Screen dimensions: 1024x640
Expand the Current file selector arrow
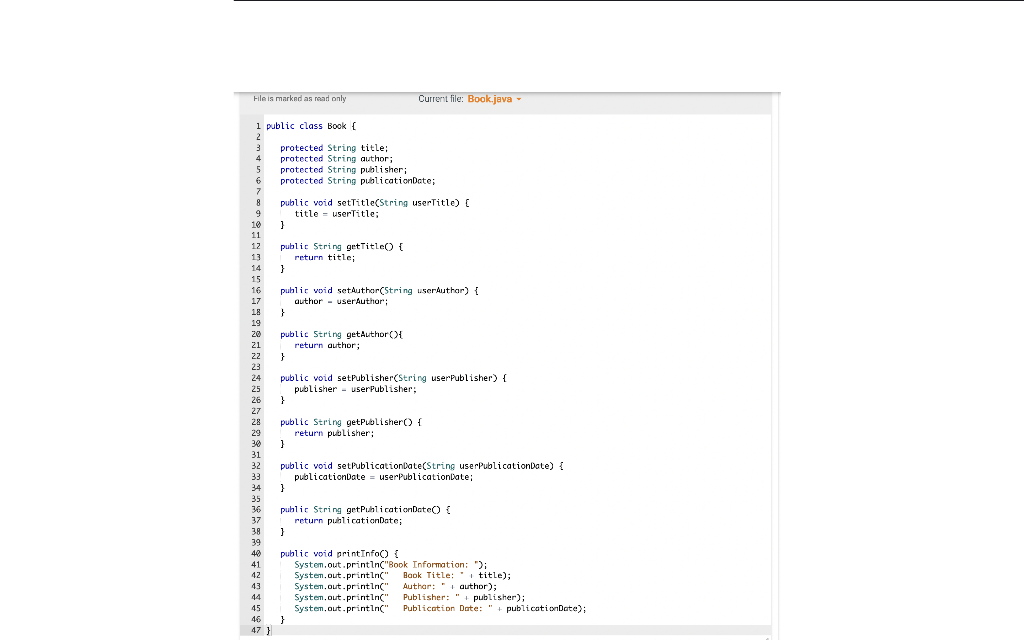click(521, 99)
